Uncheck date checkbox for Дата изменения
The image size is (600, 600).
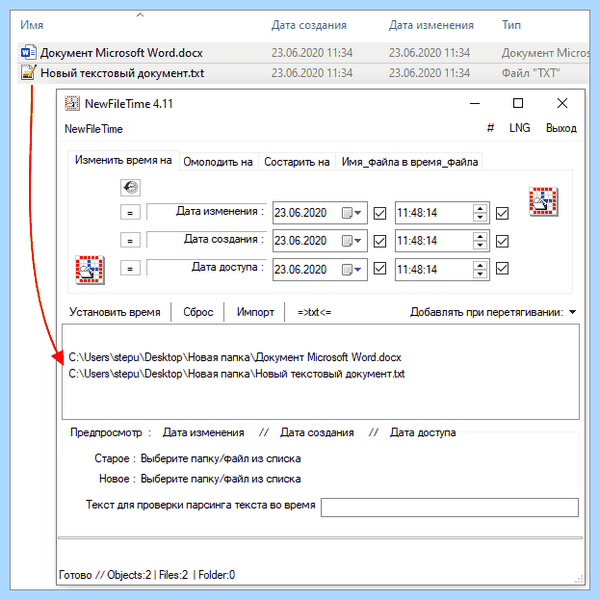[380, 213]
